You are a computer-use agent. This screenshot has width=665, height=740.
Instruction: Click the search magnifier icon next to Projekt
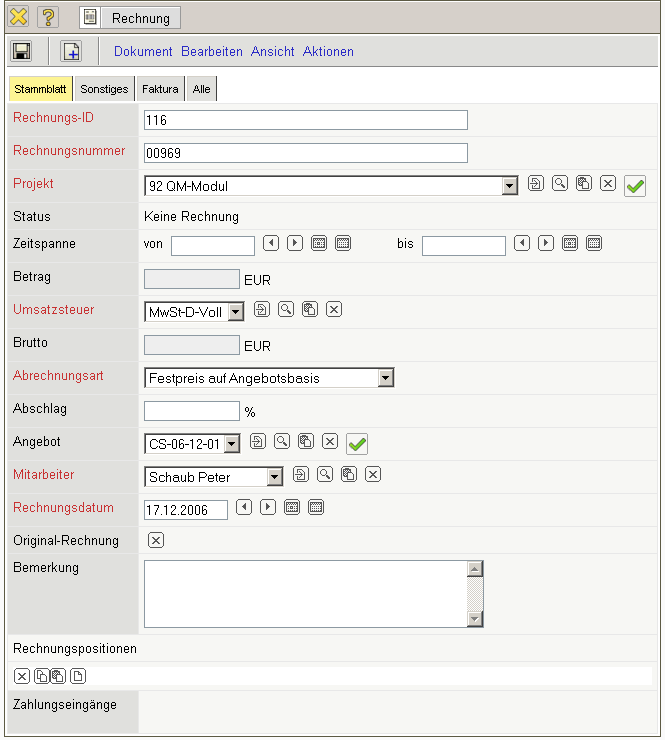pyautogui.click(x=560, y=184)
